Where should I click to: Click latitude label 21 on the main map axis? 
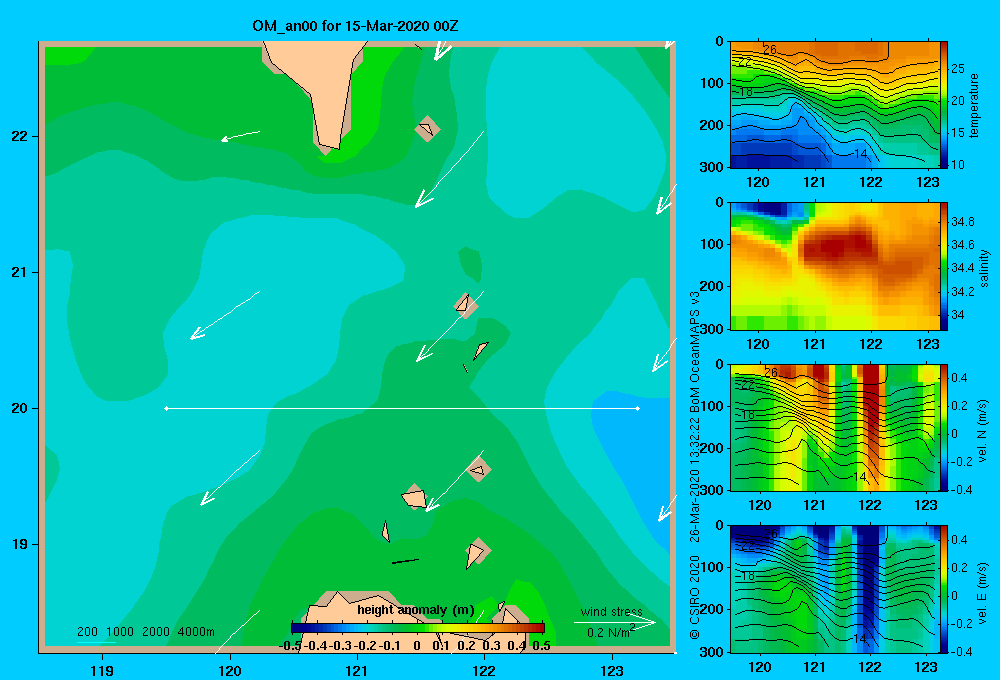(x=20, y=272)
